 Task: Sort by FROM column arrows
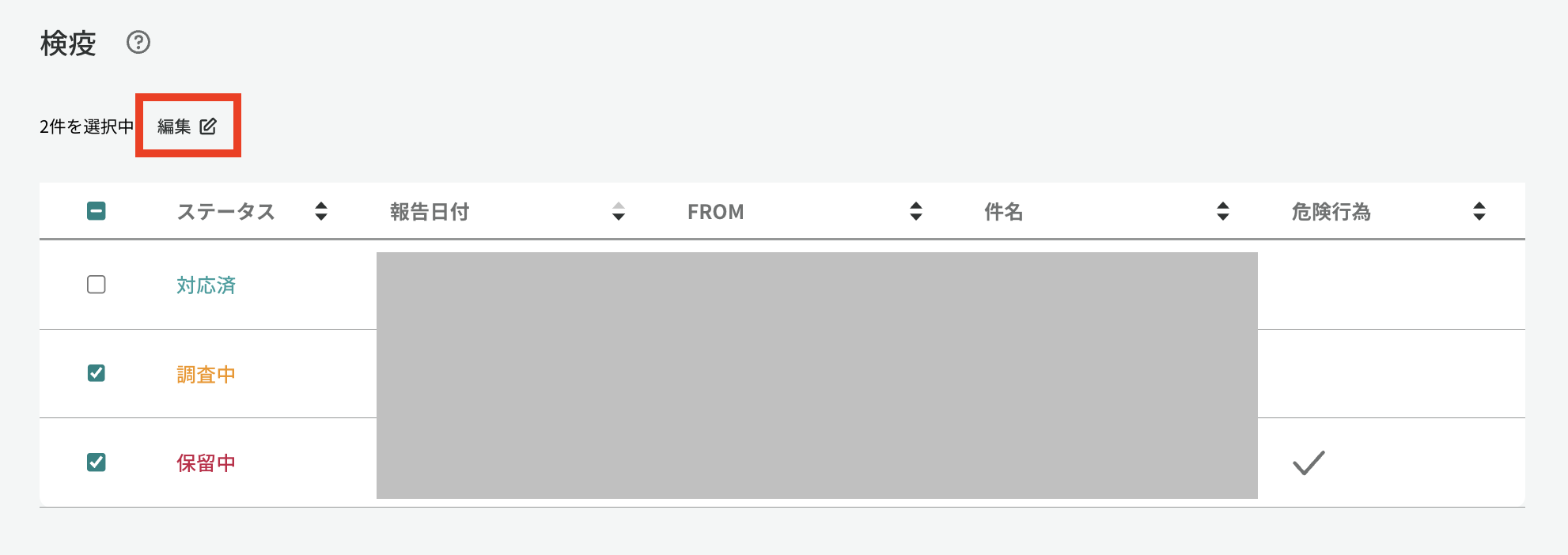[x=916, y=211]
